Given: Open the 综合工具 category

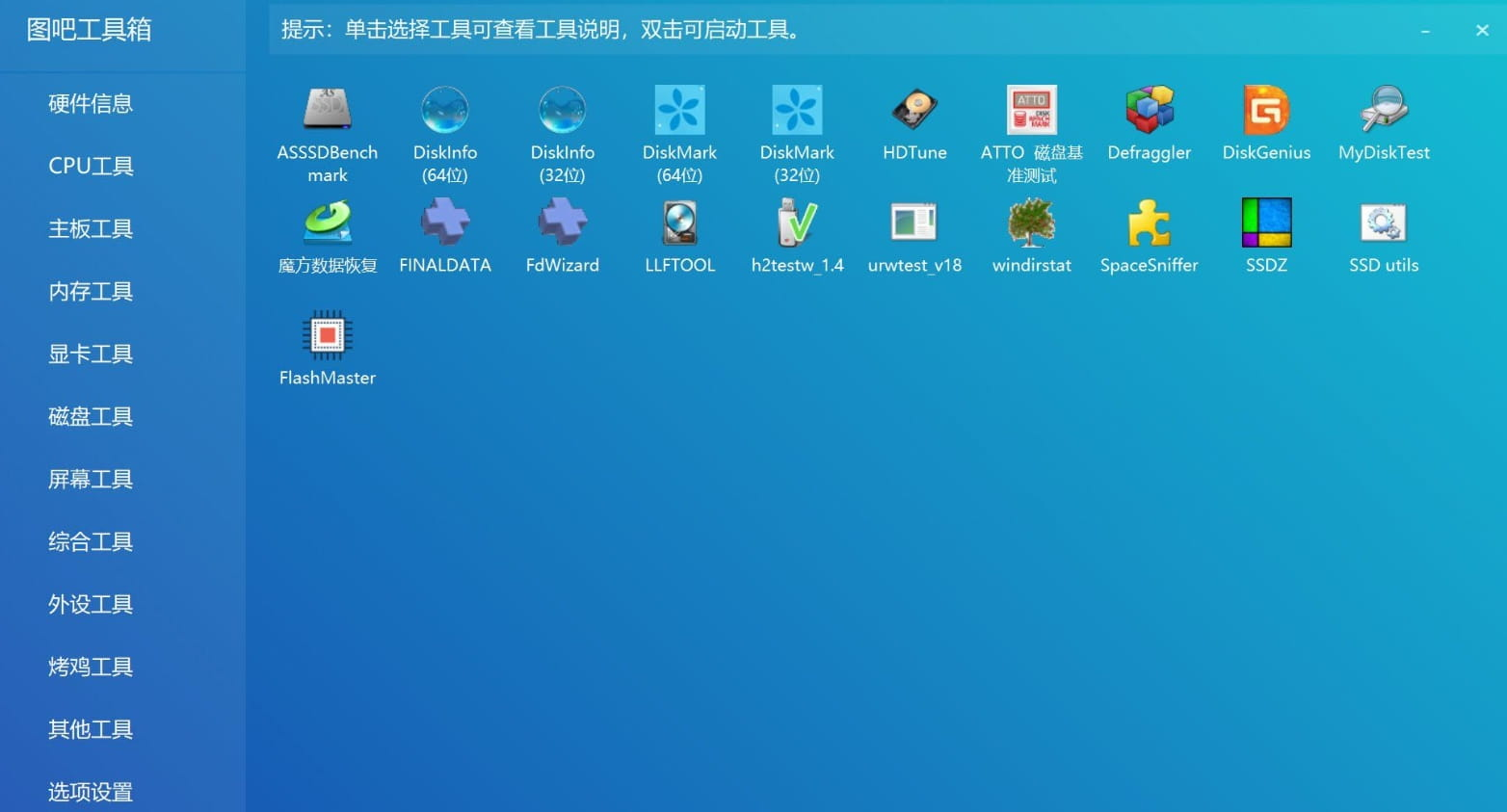Looking at the screenshot, I should (x=91, y=541).
